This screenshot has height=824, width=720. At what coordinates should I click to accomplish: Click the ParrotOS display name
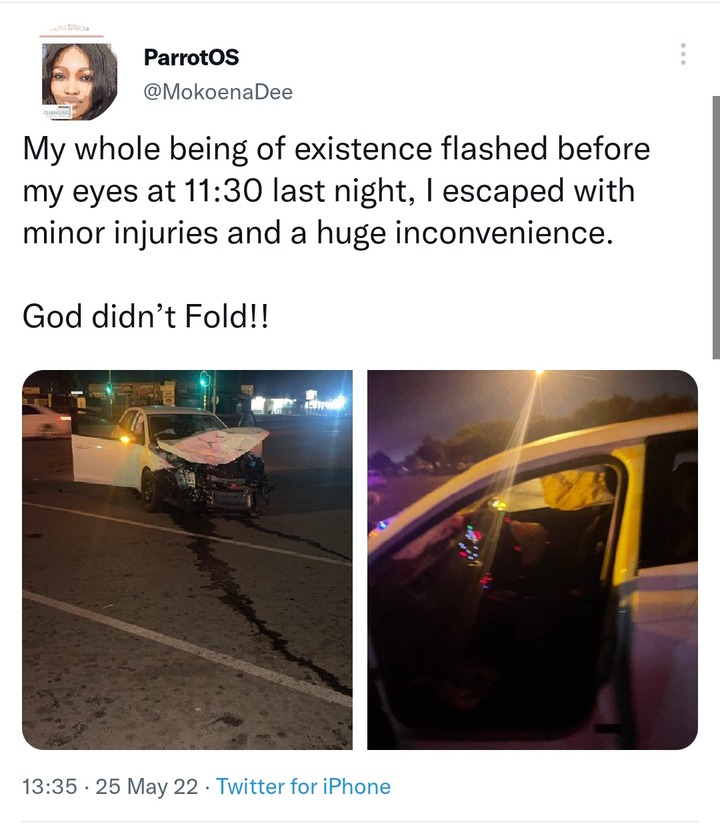click(191, 57)
